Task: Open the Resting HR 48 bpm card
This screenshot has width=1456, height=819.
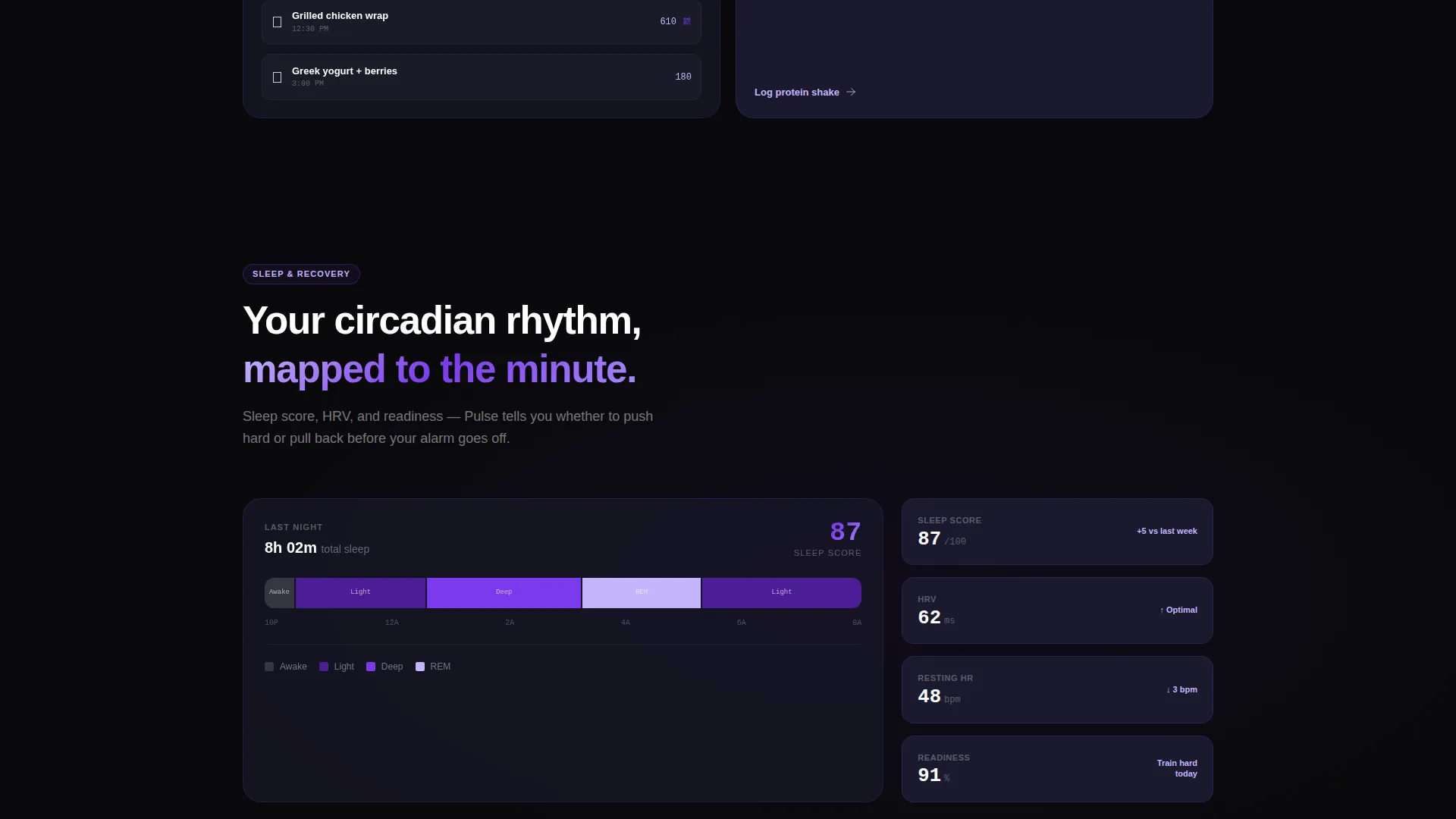Action: coord(1057,689)
